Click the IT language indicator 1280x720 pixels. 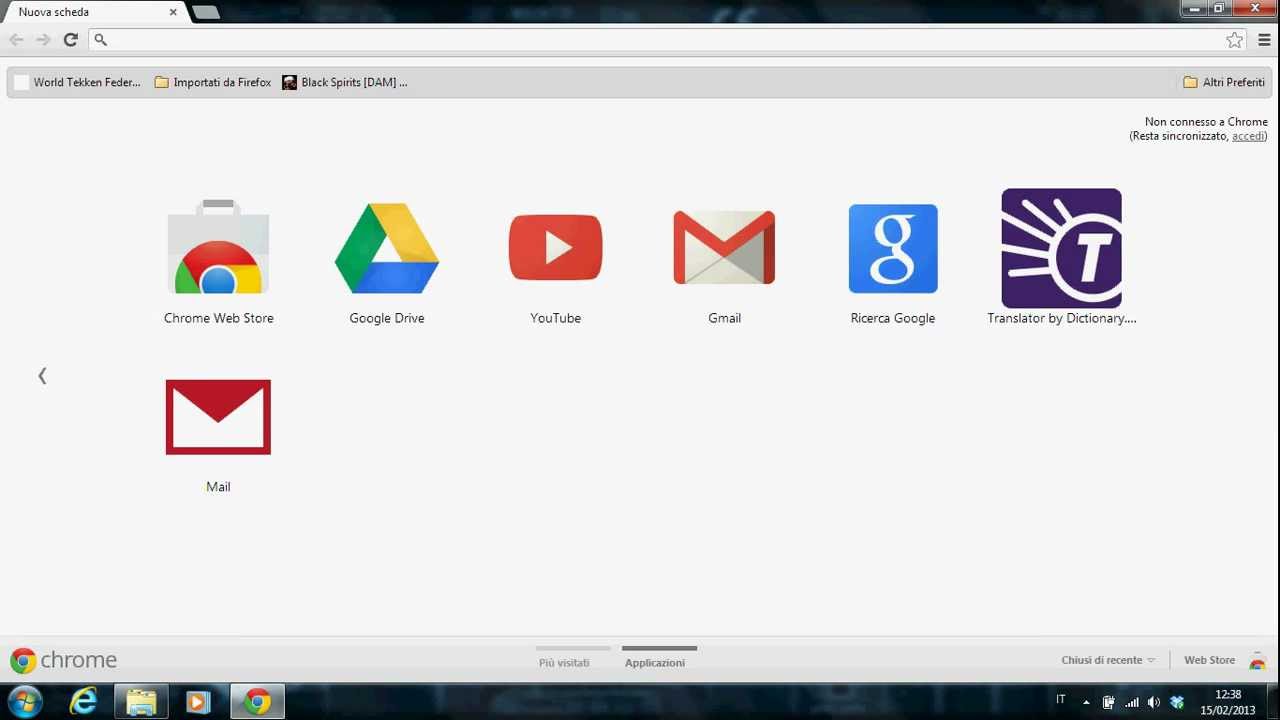(1061, 700)
